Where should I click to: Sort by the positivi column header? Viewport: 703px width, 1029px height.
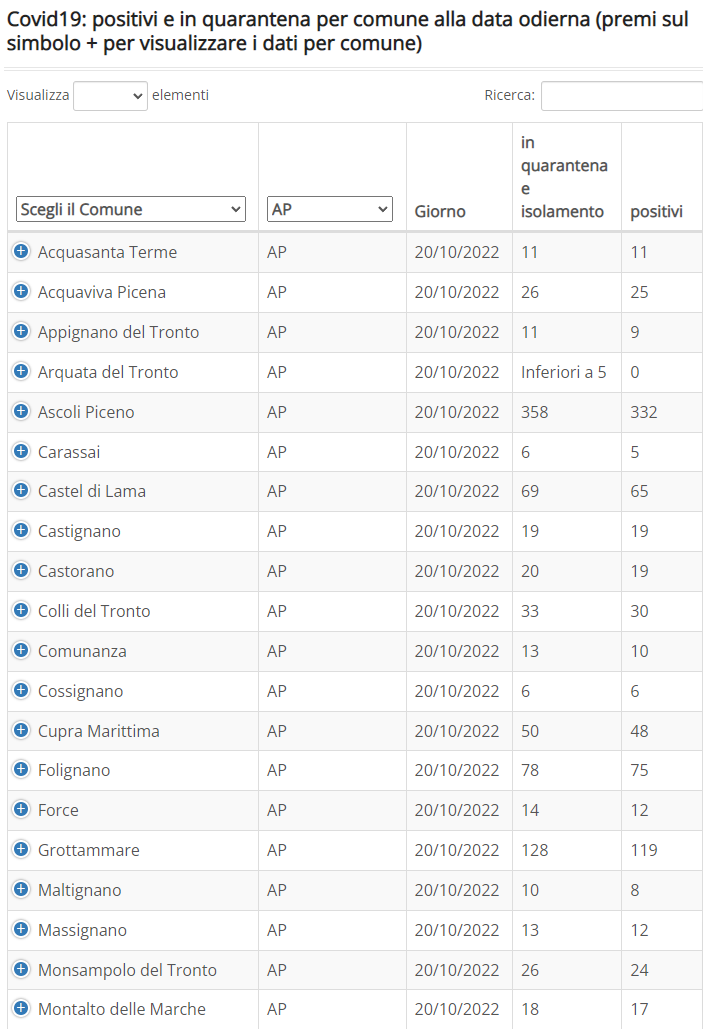click(656, 211)
